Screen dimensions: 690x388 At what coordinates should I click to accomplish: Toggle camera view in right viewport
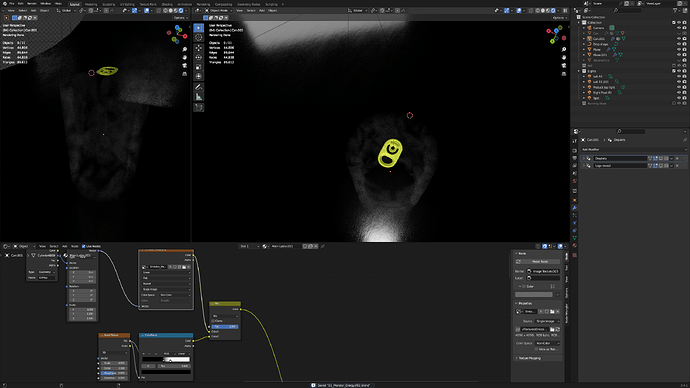(x=564, y=66)
